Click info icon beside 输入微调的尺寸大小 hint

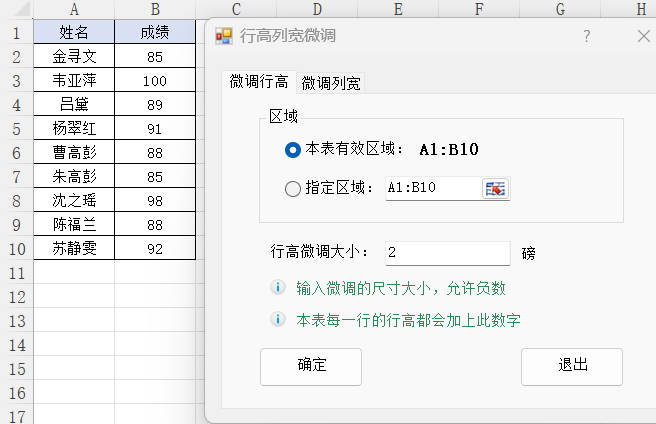tap(279, 288)
